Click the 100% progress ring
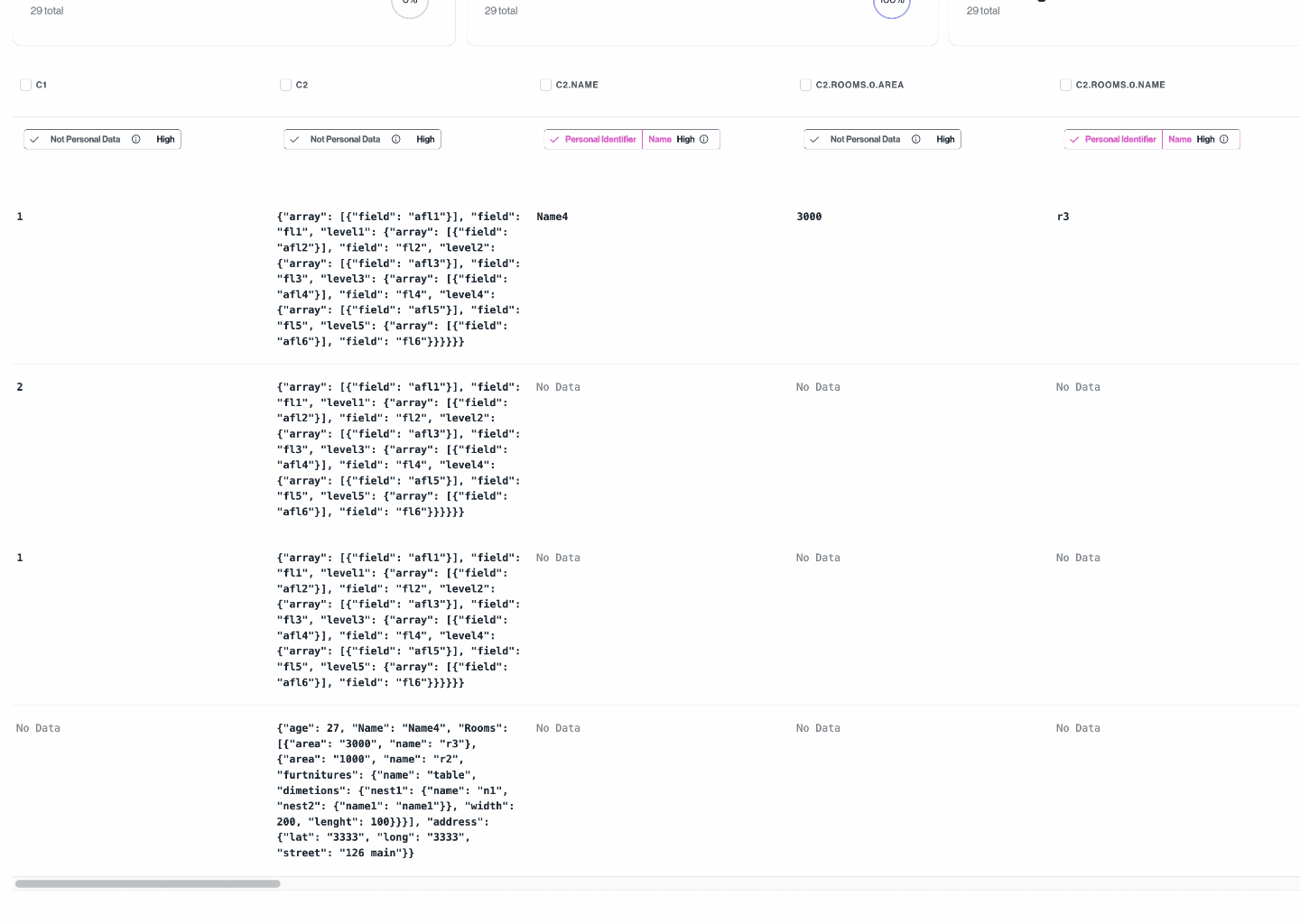The height and width of the screenshot is (924, 1300). (892, 5)
